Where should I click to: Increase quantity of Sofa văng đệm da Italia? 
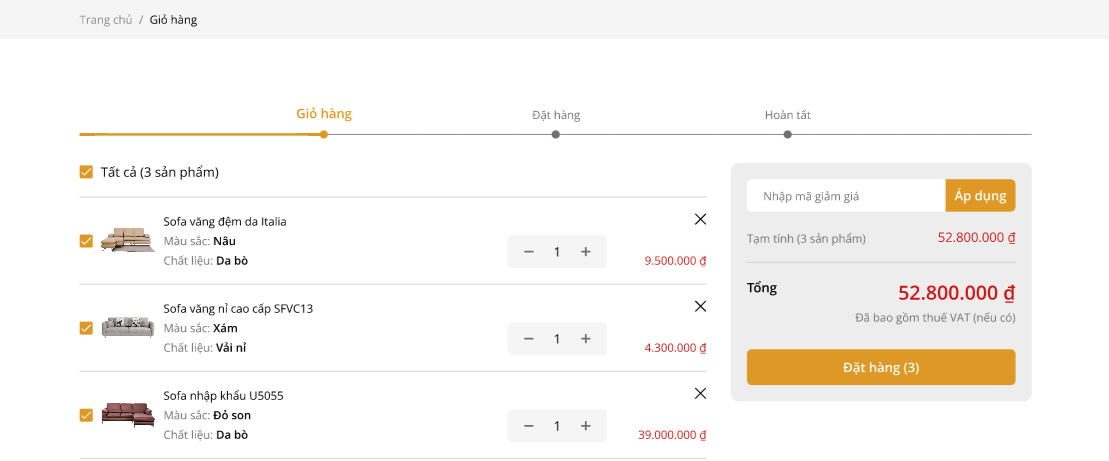tap(586, 252)
